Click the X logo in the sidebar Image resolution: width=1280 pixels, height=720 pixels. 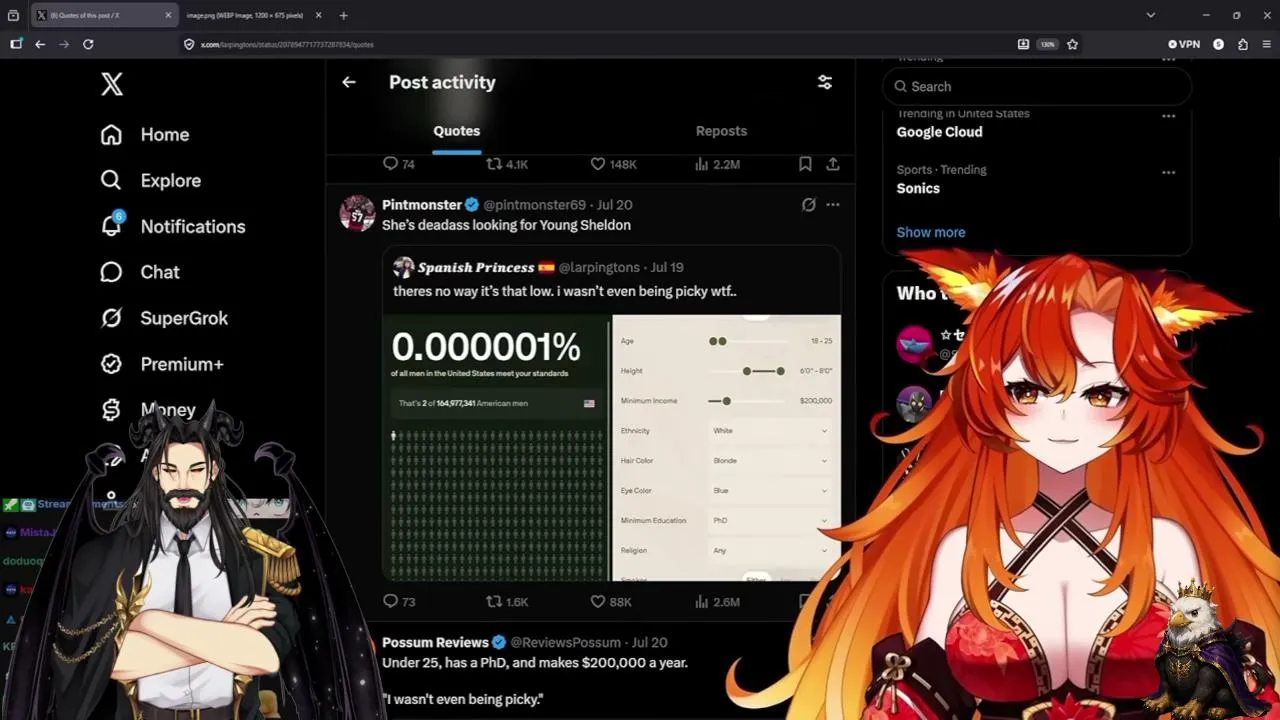112,85
